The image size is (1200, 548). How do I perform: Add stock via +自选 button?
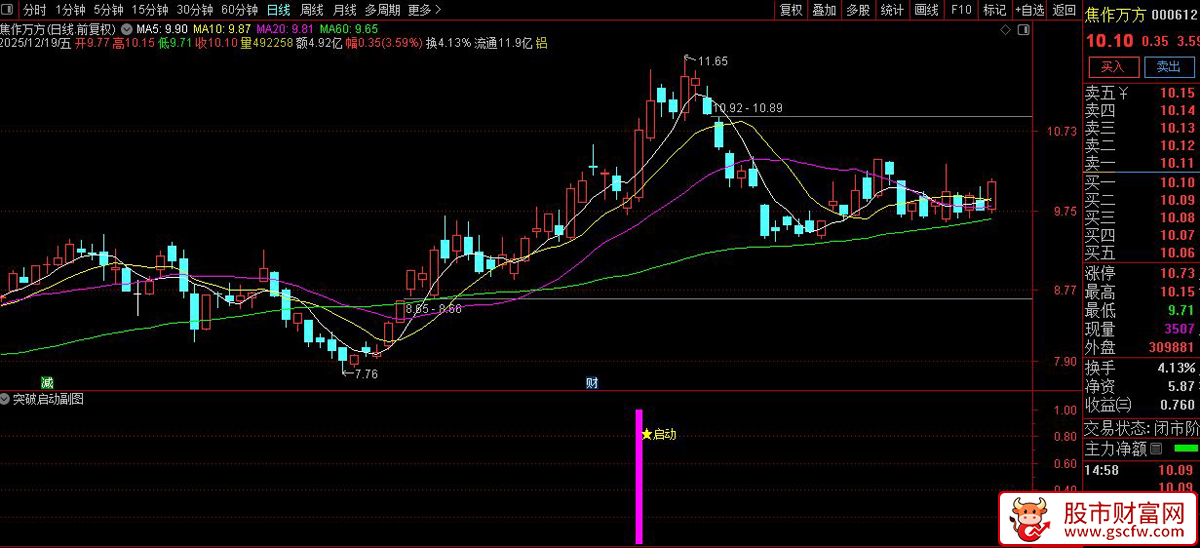(x=1029, y=10)
